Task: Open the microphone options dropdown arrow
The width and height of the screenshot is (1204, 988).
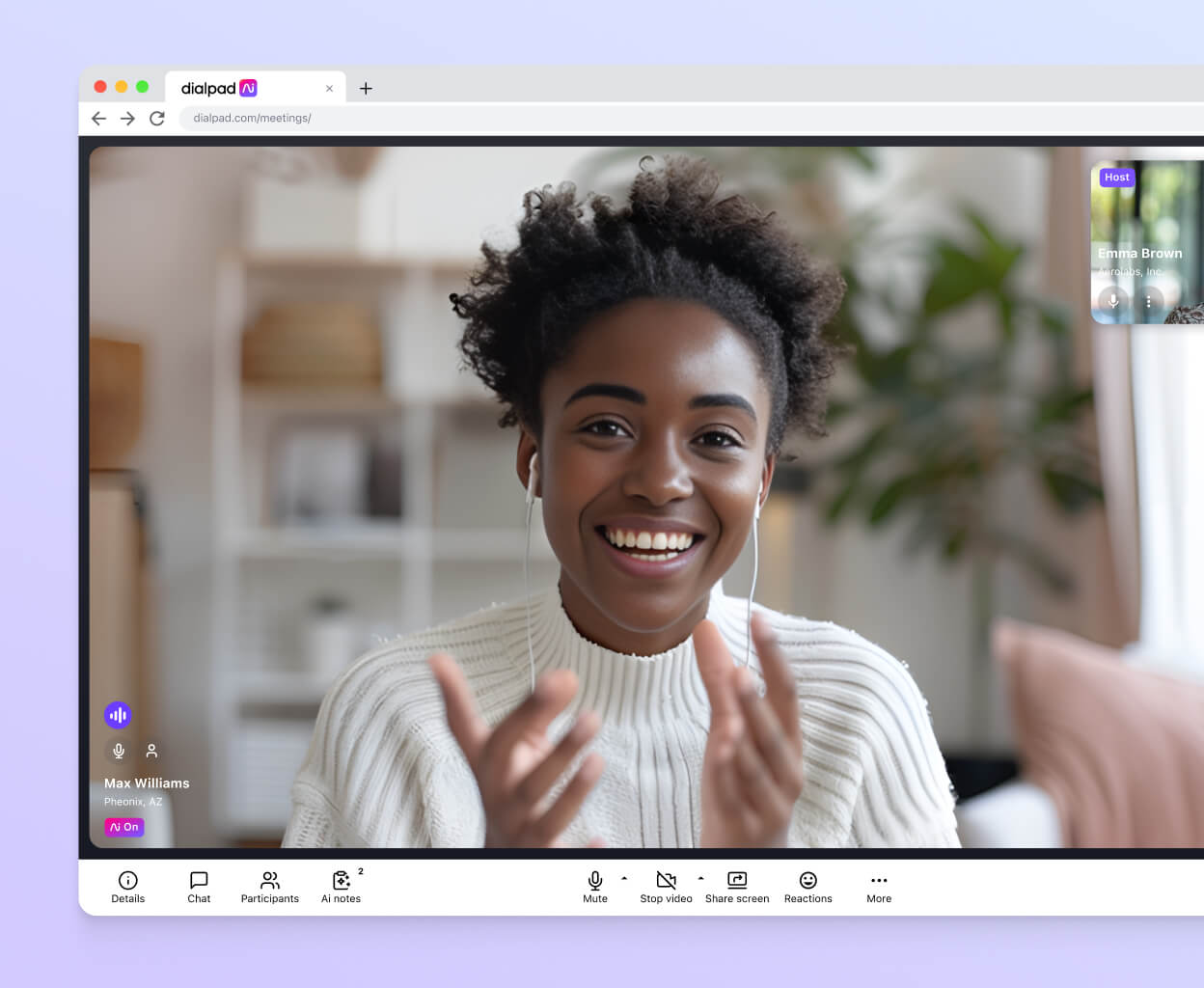Action: coord(622,879)
